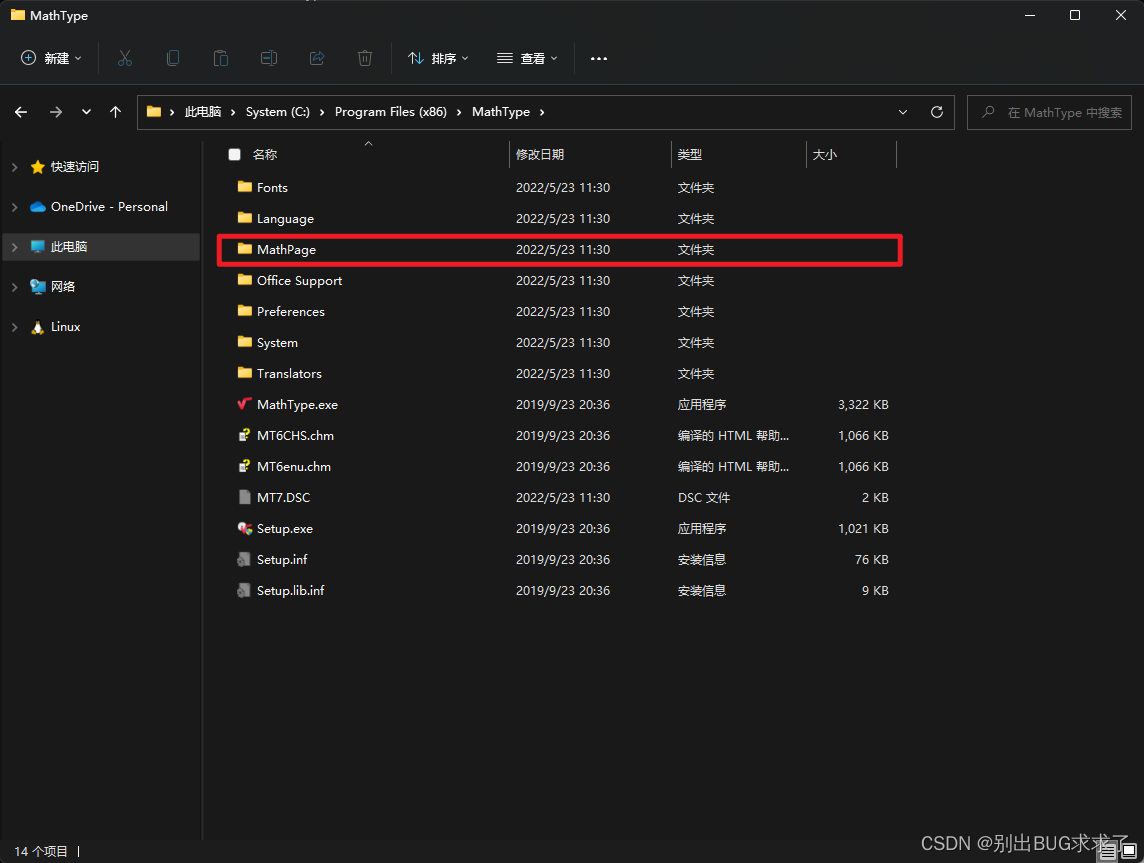
Task: Go up one folder level arrow
Action: (x=115, y=112)
